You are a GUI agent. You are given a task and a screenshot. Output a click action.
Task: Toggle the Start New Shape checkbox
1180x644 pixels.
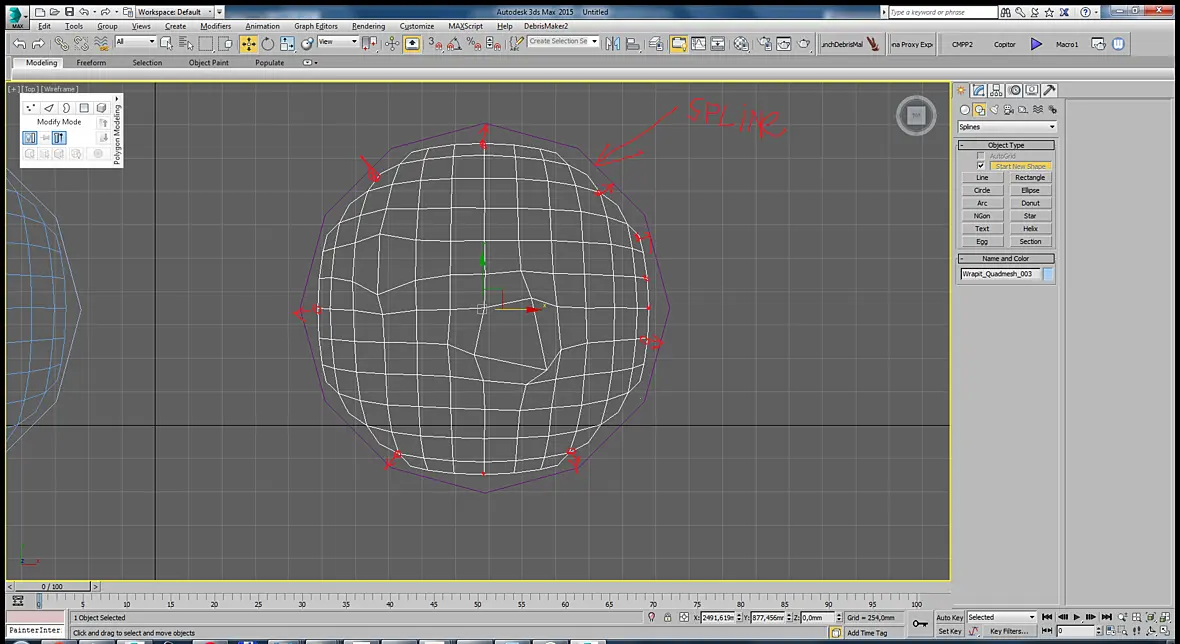pyautogui.click(x=981, y=166)
